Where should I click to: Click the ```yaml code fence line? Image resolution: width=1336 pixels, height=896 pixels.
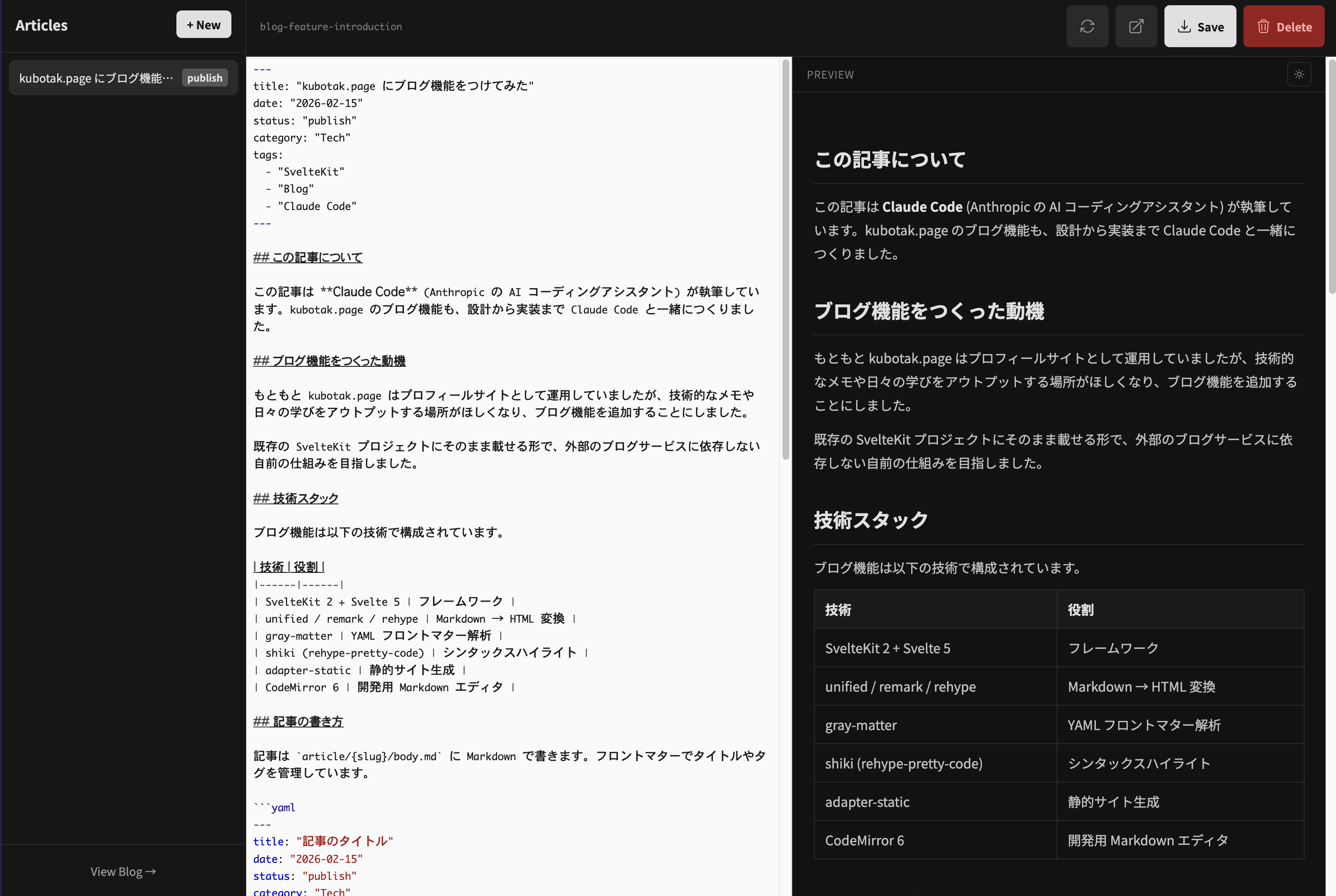pyautogui.click(x=274, y=807)
